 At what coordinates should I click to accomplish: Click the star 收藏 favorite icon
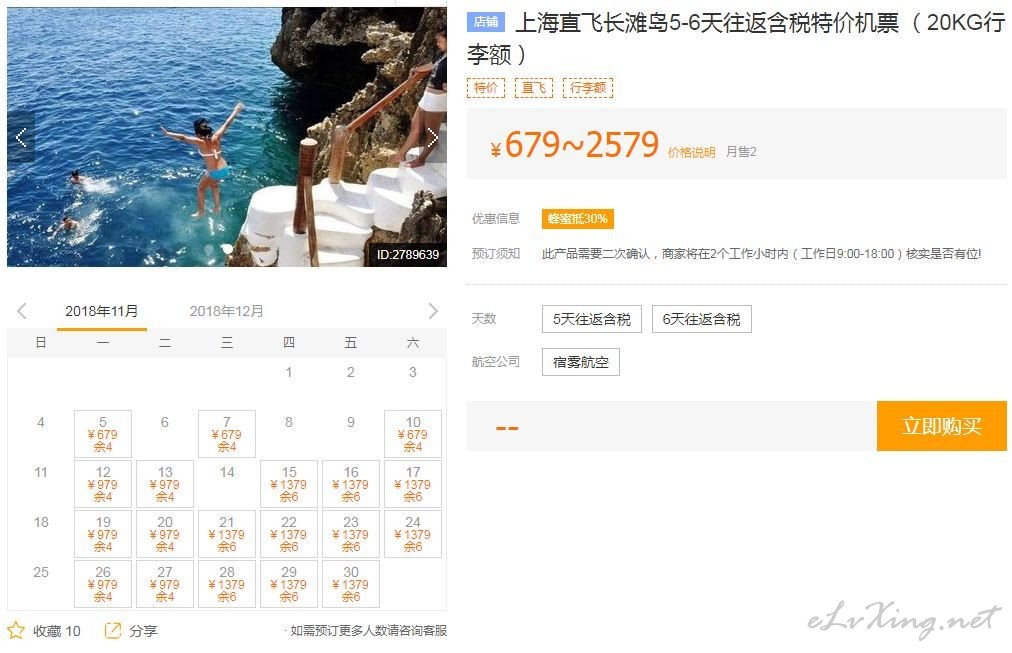[16, 630]
